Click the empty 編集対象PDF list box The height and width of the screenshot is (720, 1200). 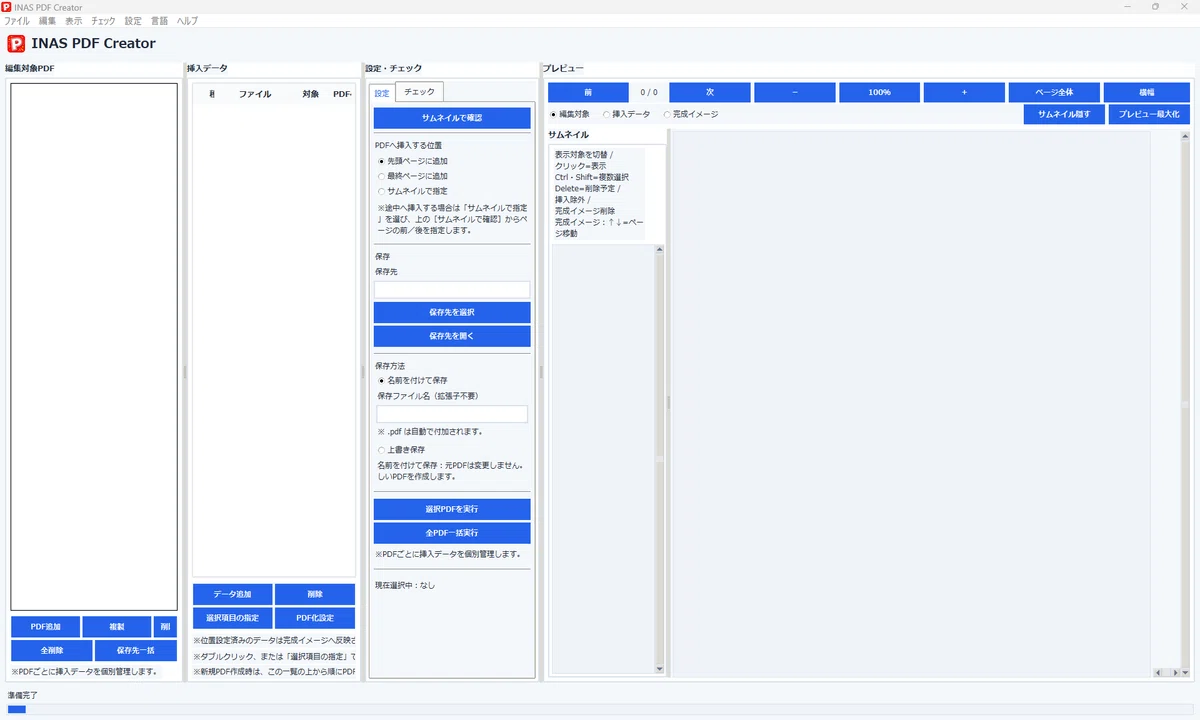coord(94,346)
